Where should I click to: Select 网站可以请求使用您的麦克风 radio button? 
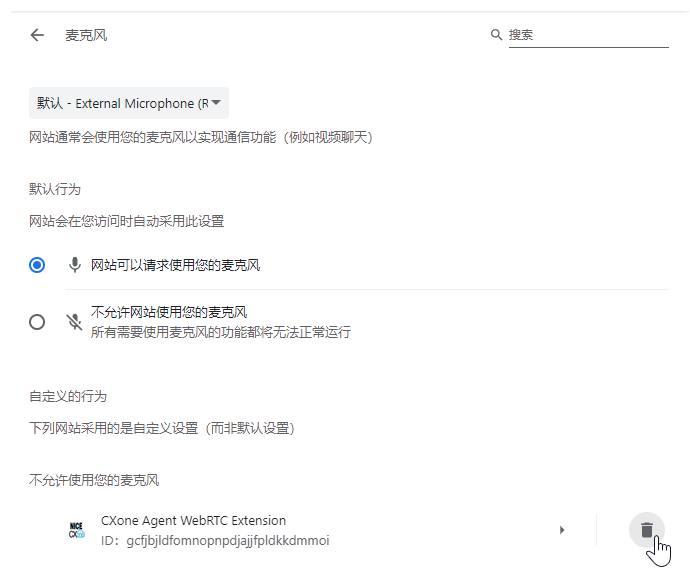tap(37, 265)
